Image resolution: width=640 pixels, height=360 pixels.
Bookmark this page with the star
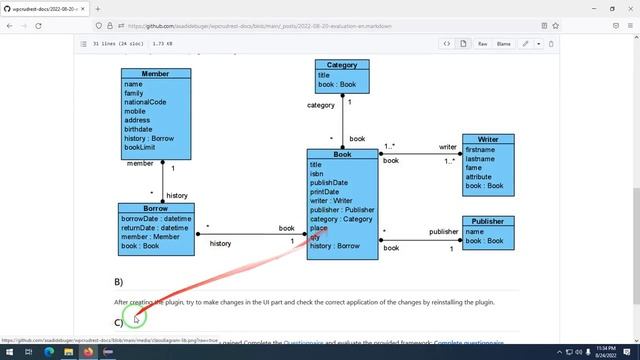[x=556, y=26]
